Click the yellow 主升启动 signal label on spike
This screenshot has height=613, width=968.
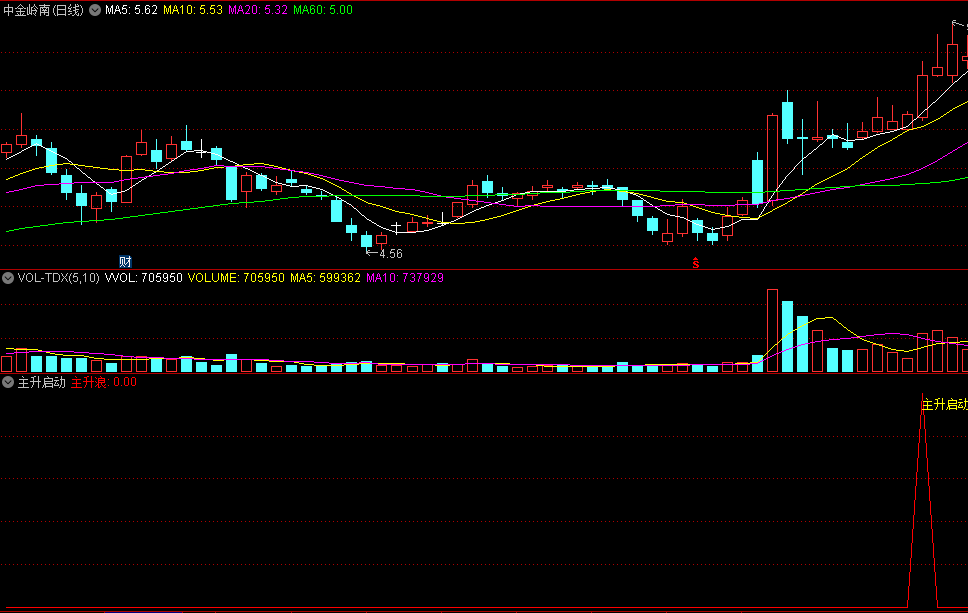(x=945, y=405)
